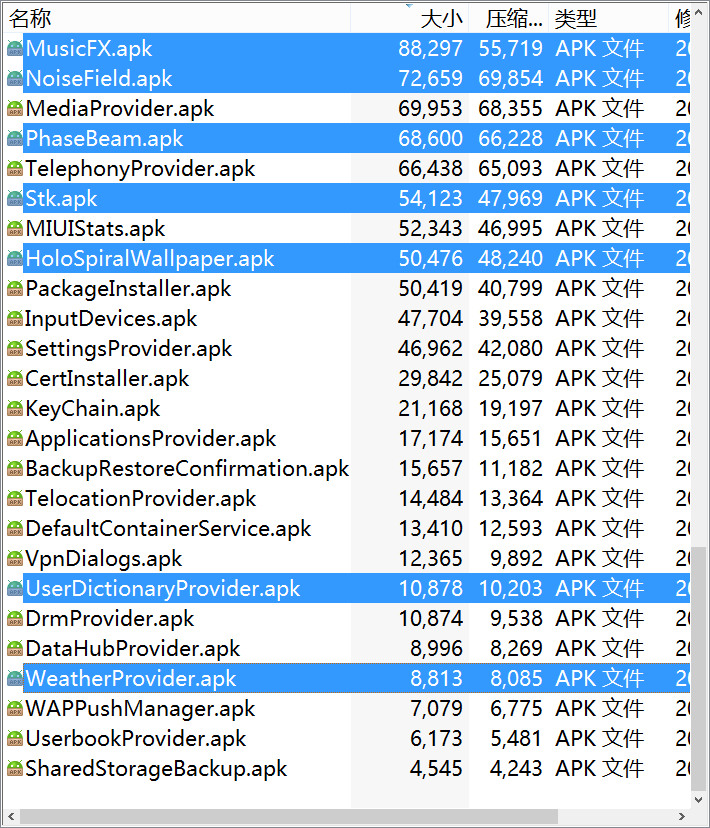Sort by the 类型 column header

tap(609, 19)
